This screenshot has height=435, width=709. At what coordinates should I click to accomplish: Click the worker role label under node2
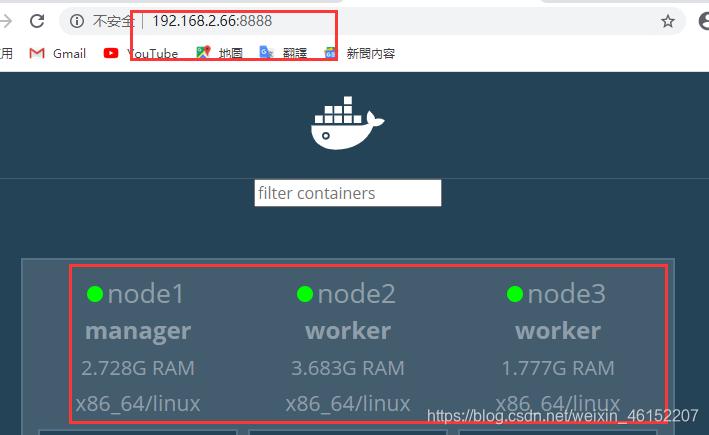(348, 331)
